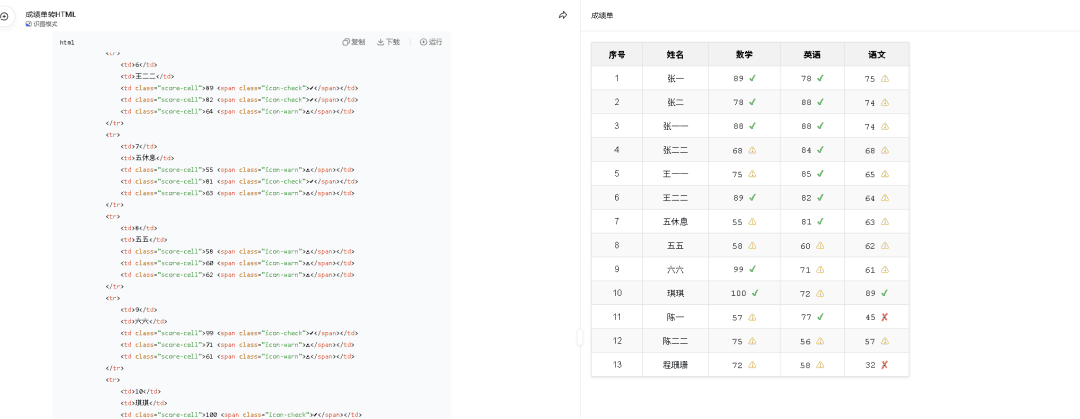The image size is (1080, 419).
Task: Click the 语文 score 32 in 程琪珊's row
Action: click(869, 365)
